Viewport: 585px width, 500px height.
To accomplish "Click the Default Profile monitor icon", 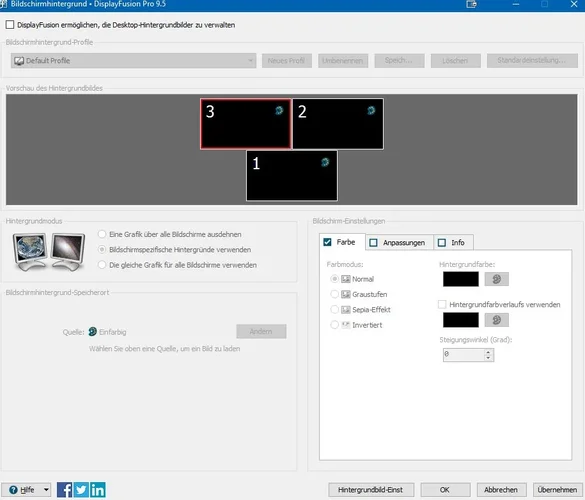I will point(19,61).
